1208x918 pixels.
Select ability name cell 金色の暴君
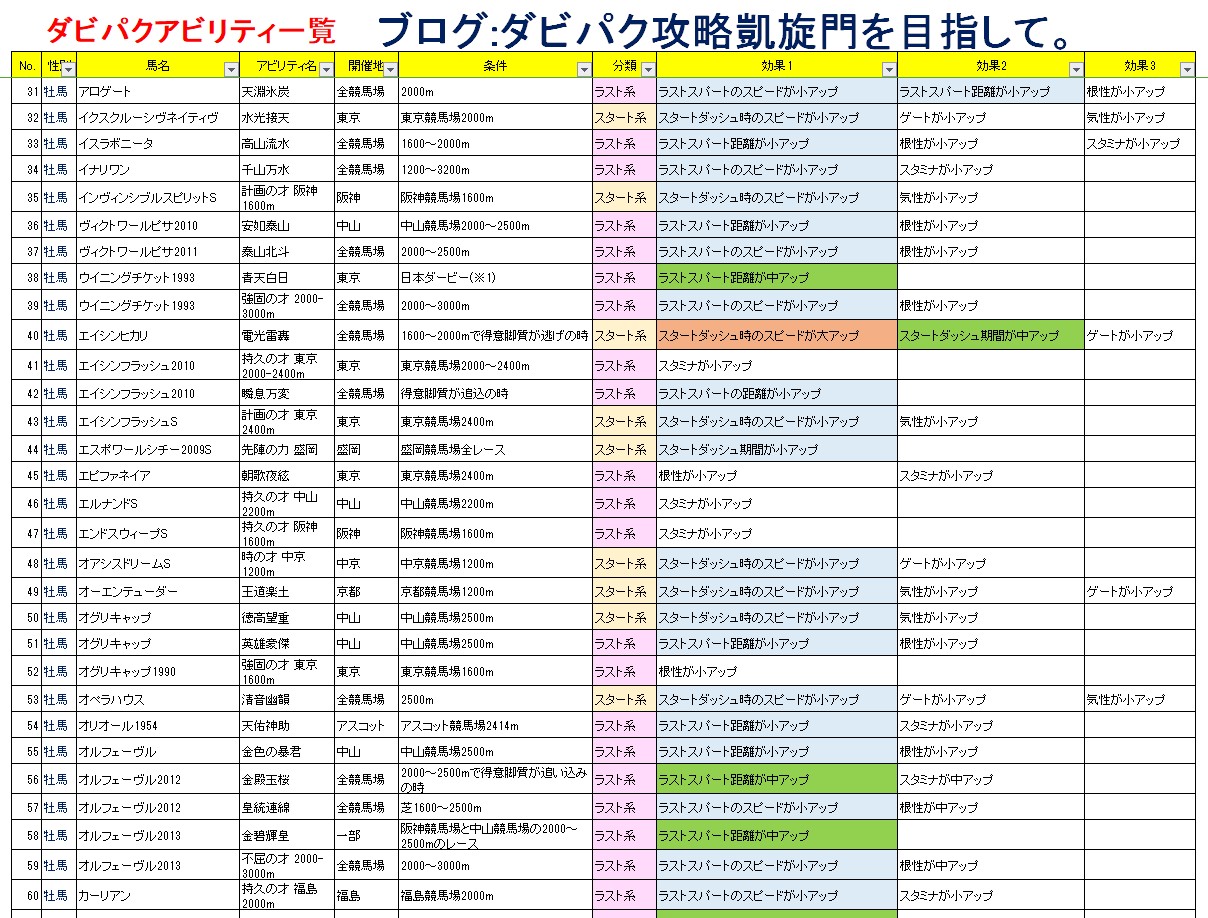pos(287,751)
